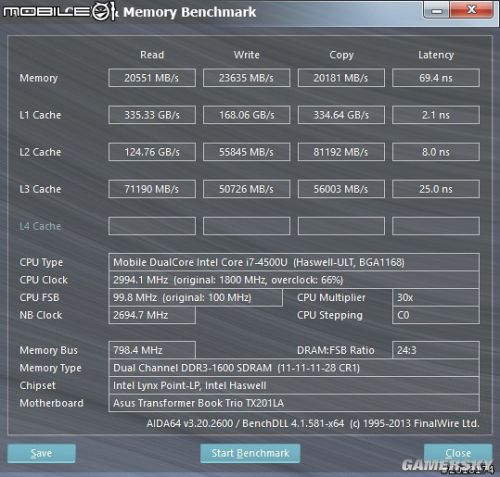Click the Memory Type description field
Viewport: 500px width, 477px height.
click(x=294, y=368)
